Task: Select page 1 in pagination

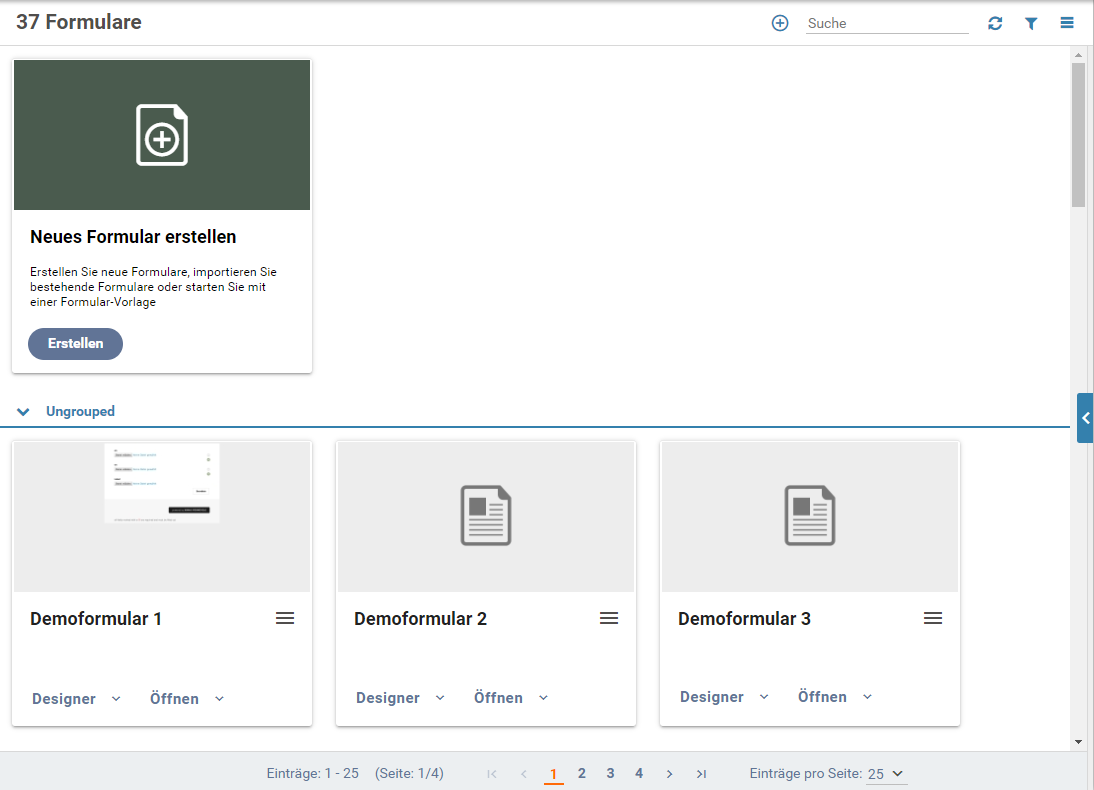Action: click(x=553, y=773)
